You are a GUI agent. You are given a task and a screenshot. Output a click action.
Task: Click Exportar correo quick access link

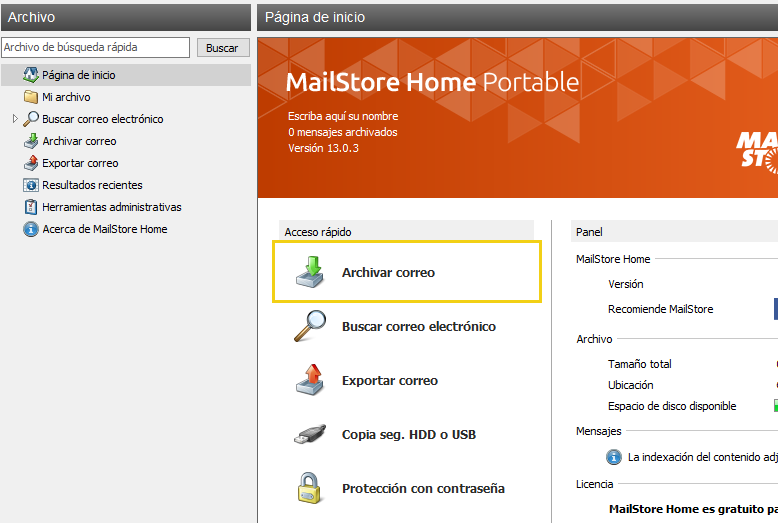point(389,381)
